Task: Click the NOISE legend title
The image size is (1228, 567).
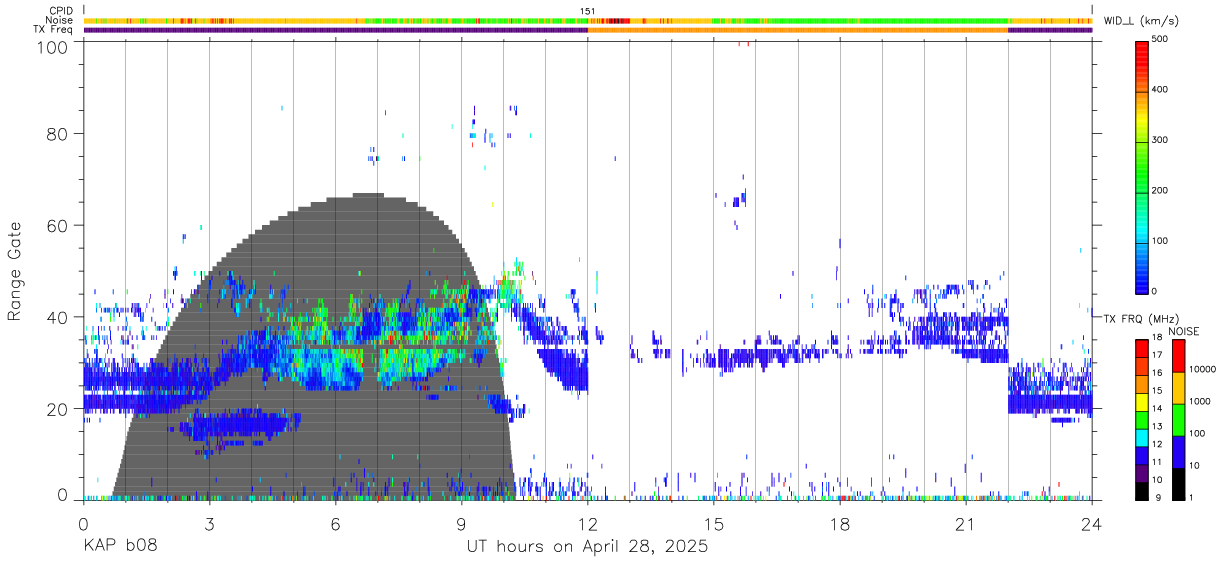Action: 1185,331
